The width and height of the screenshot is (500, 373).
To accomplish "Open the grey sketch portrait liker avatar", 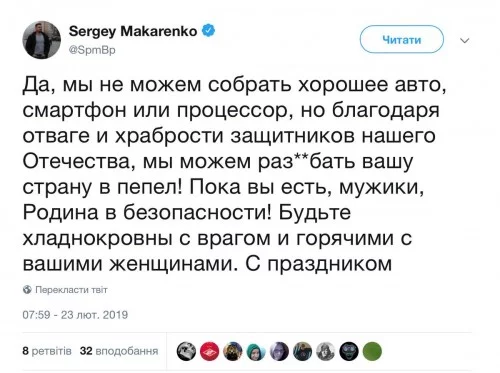I will [x=325, y=351].
